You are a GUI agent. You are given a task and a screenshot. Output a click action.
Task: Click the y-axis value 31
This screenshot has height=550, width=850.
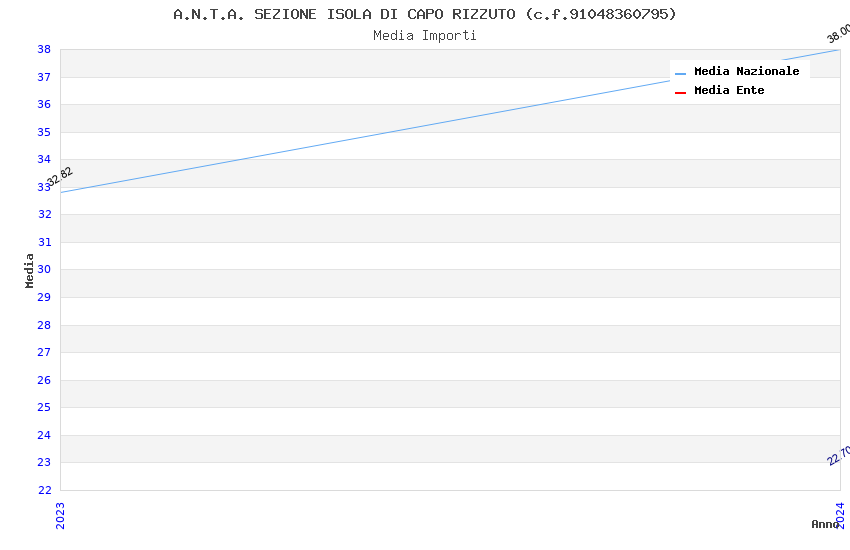44,242
